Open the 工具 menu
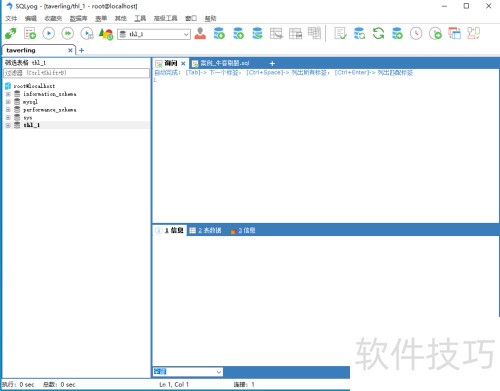 [140, 18]
